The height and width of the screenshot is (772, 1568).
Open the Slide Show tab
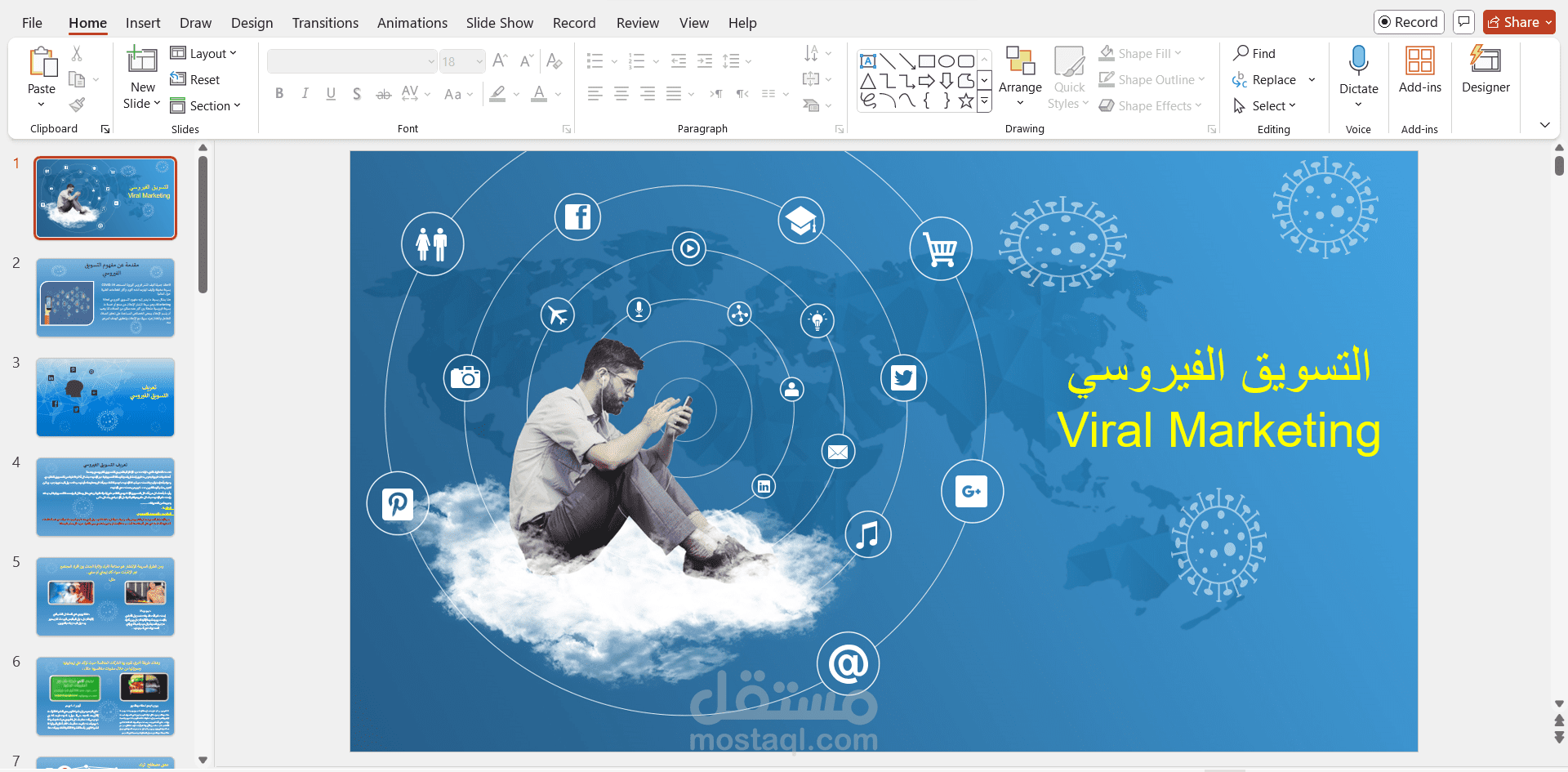click(x=500, y=23)
